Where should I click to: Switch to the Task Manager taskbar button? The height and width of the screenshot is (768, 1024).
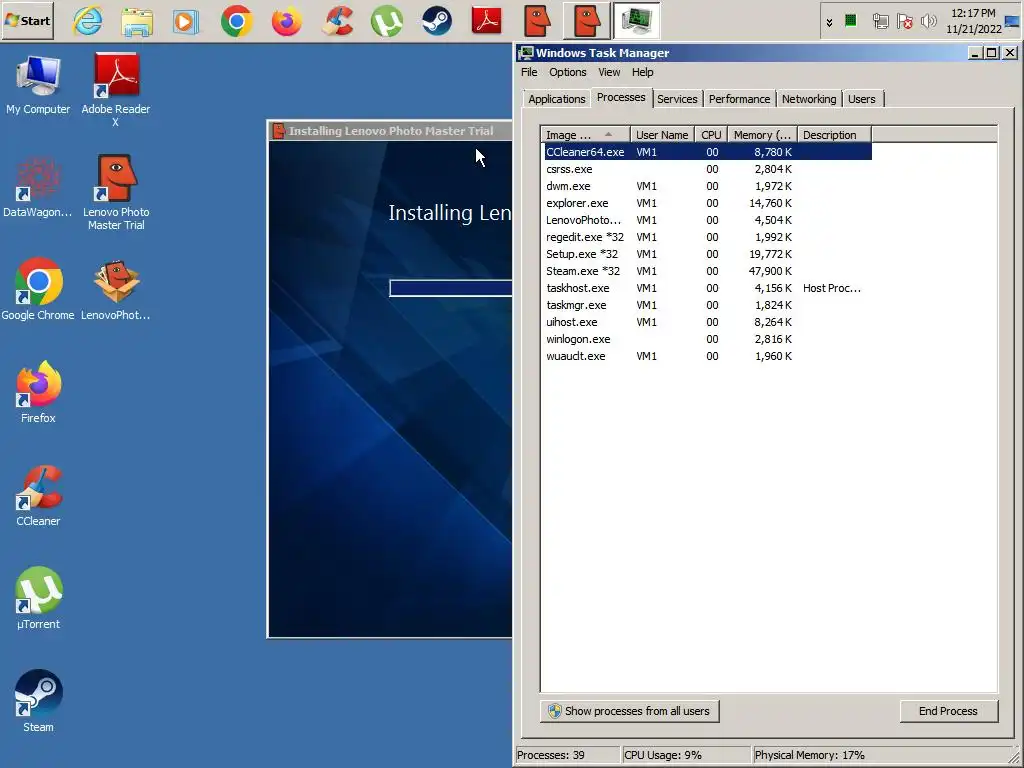(x=637, y=21)
